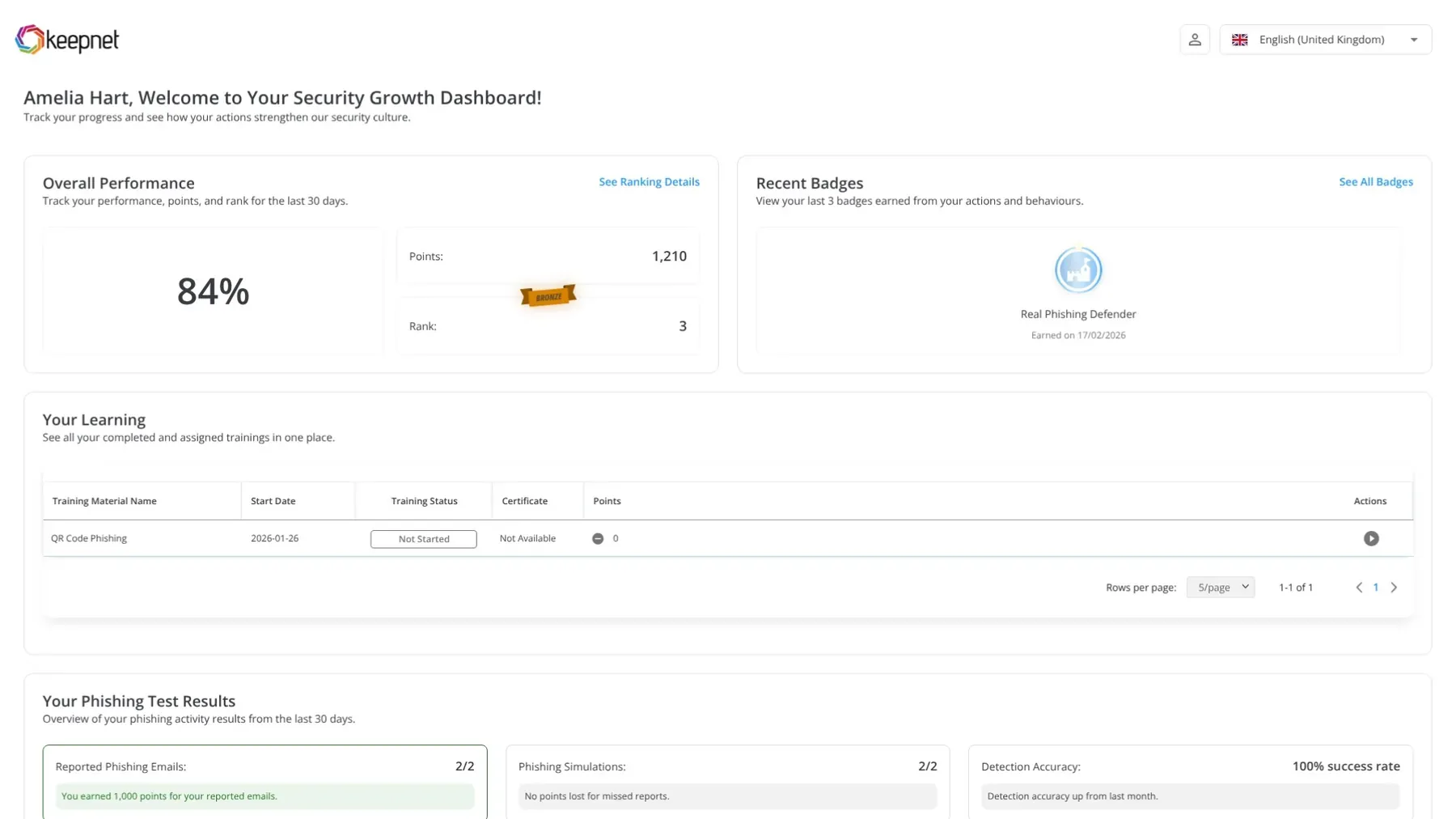Viewport: 1456px width, 819px height.
Task: Click the minus points icon for QR Code Phishing
Action: click(598, 539)
